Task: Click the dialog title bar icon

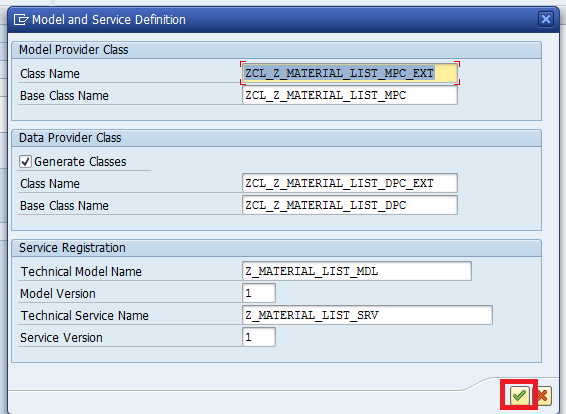Action: (x=21, y=19)
